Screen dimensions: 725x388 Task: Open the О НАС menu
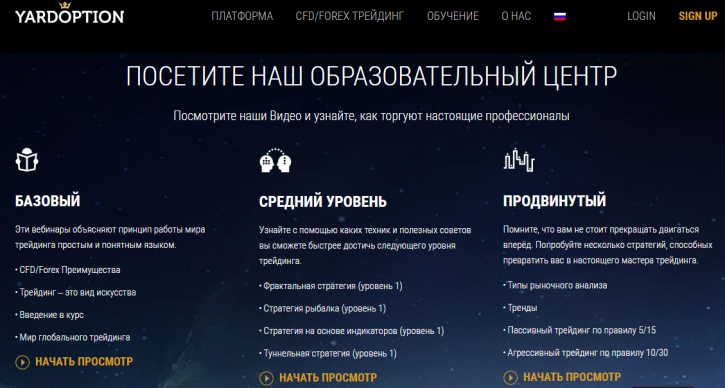pos(516,16)
